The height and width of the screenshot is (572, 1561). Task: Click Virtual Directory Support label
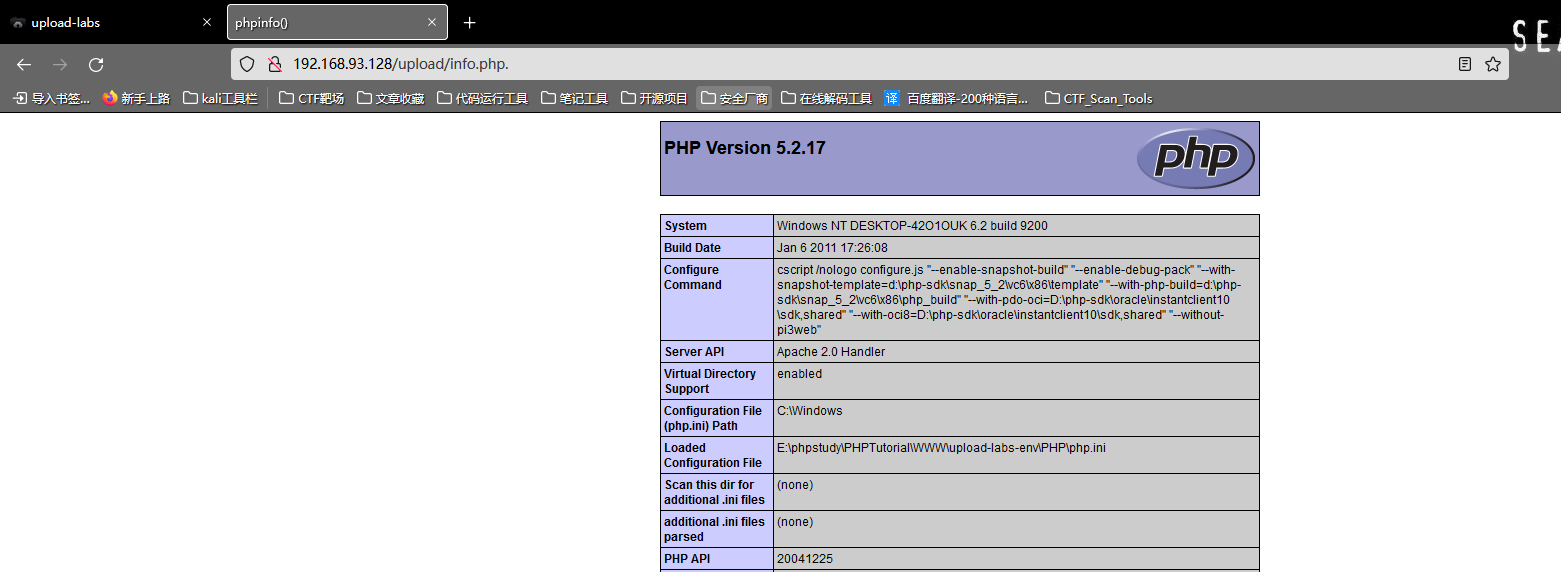click(710, 381)
